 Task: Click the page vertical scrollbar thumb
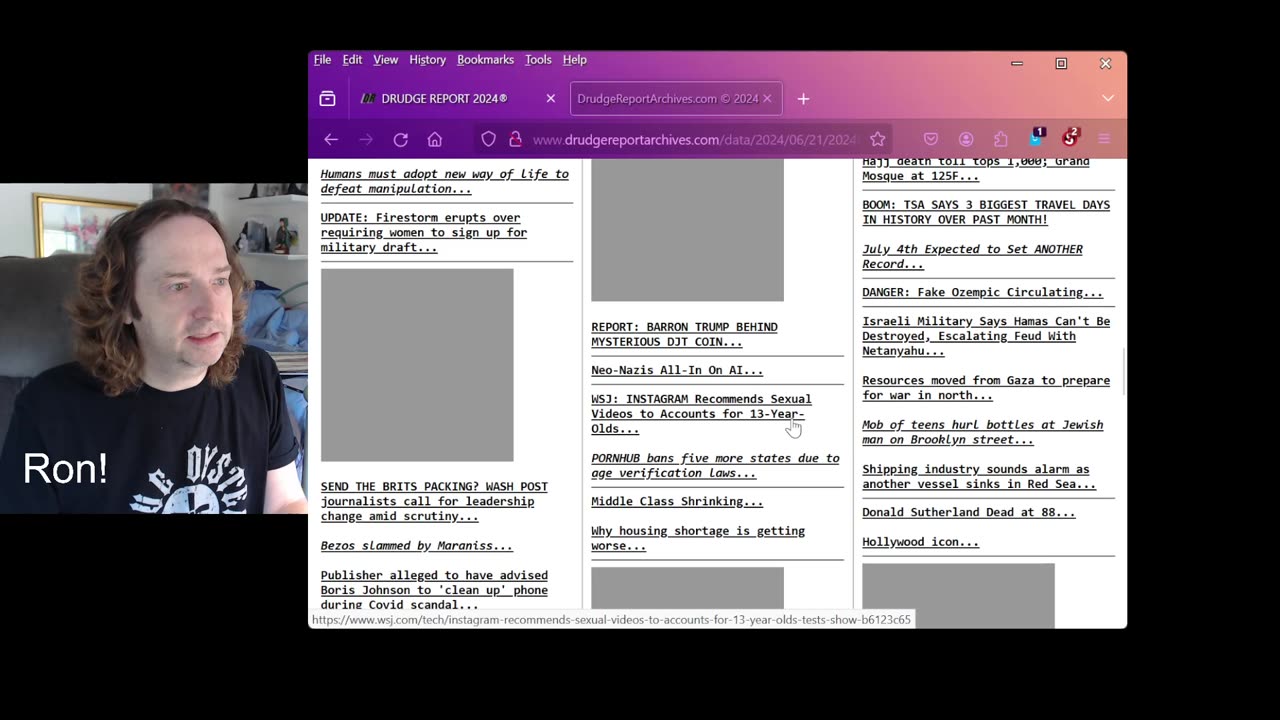point(1124,371)
